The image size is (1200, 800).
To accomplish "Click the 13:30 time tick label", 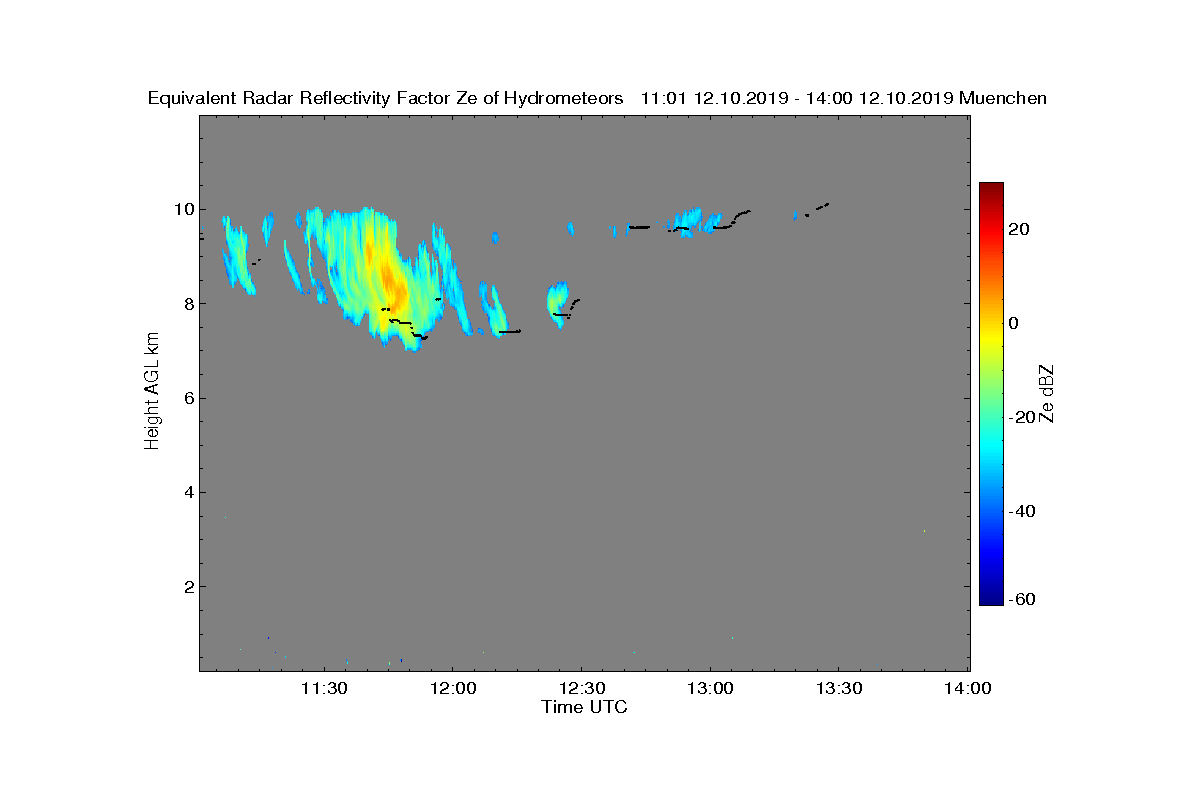I will (x=840, y=688).
